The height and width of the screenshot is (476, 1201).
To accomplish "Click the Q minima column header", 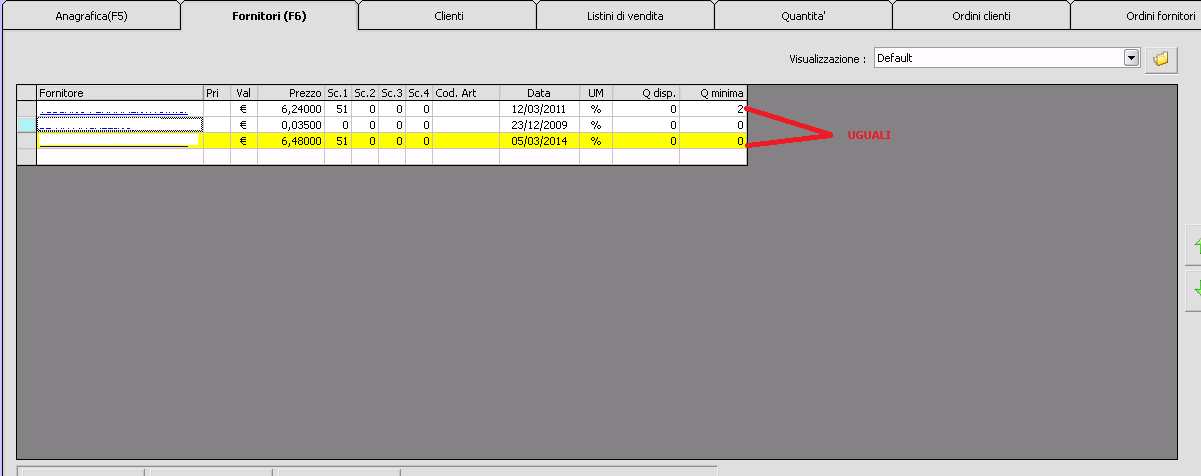I will coord(713,93).
